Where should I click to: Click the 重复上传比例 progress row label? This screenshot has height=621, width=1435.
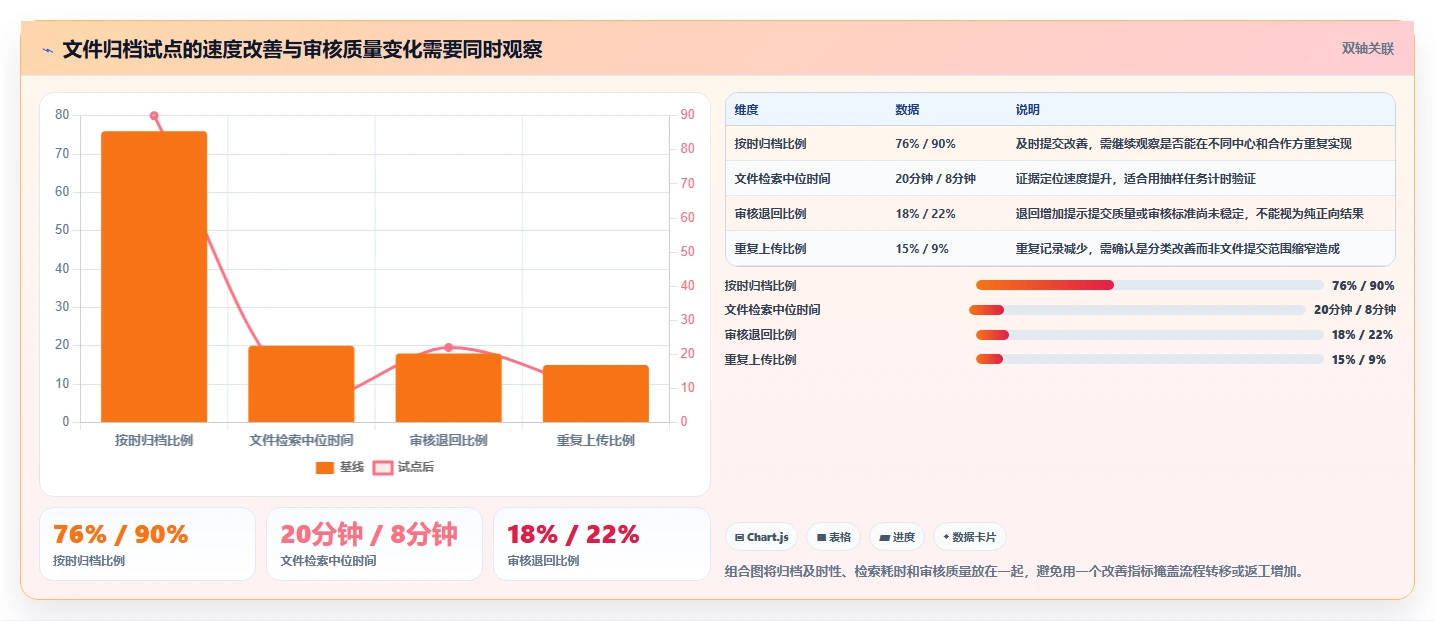[761, 360]
